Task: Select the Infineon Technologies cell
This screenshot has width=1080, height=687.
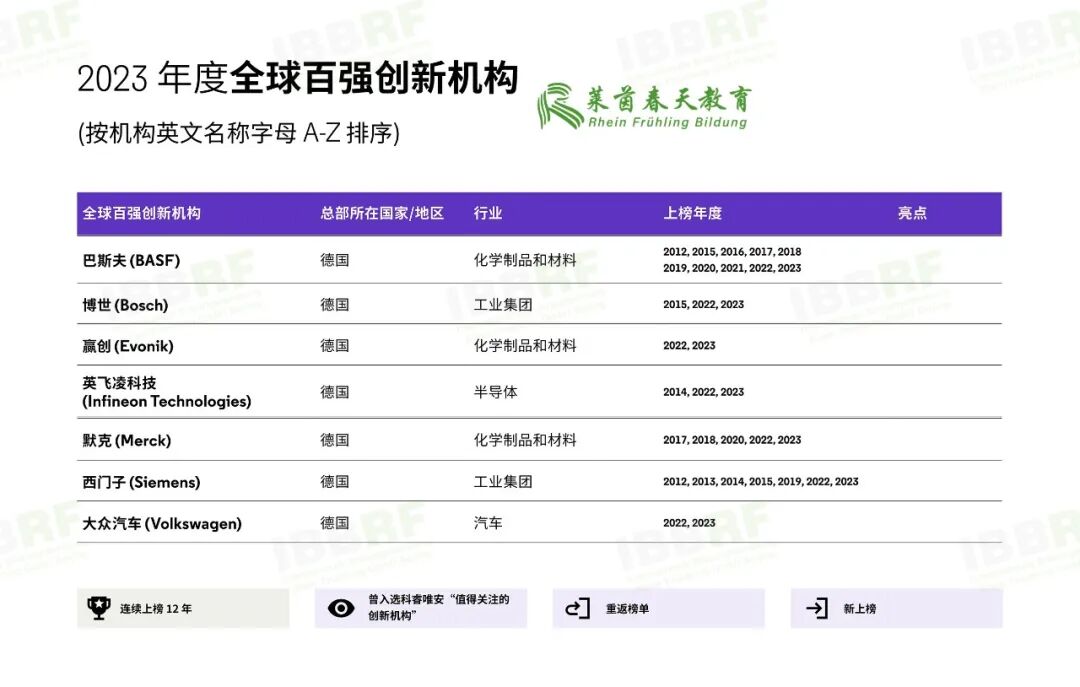Action: [x=167, y=392]
